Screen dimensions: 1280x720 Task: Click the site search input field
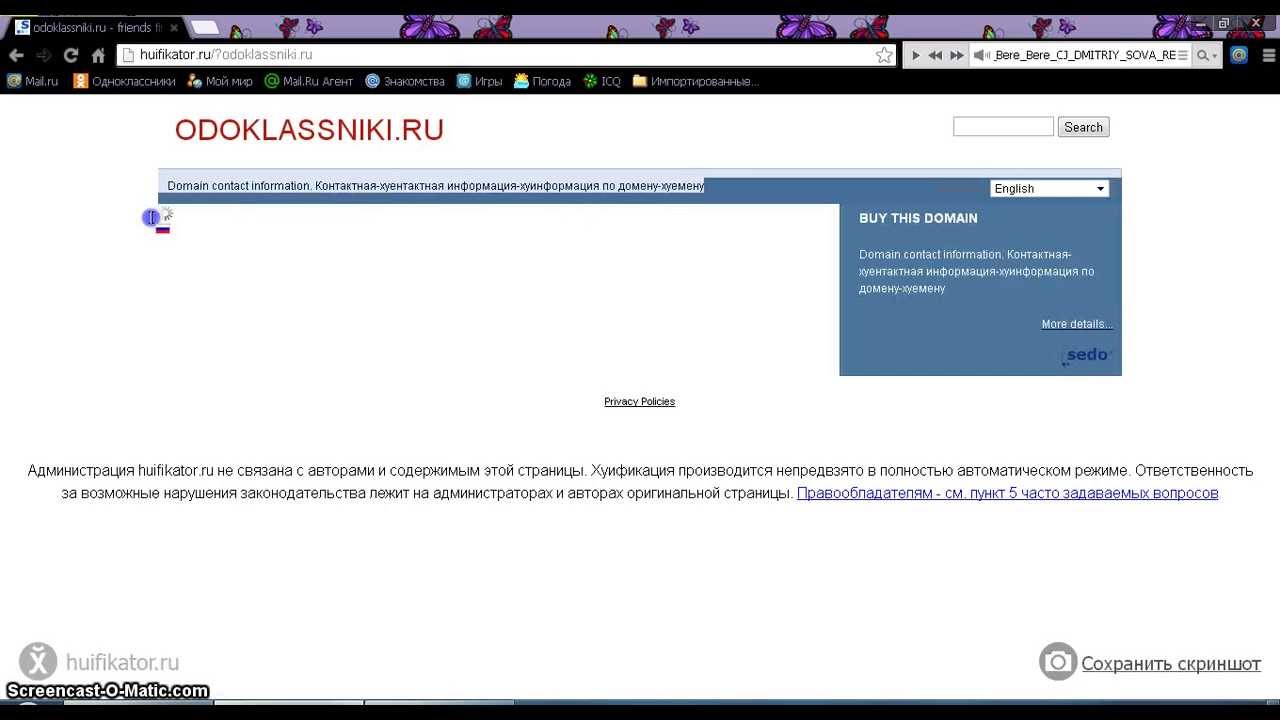tap(1003, 127)
